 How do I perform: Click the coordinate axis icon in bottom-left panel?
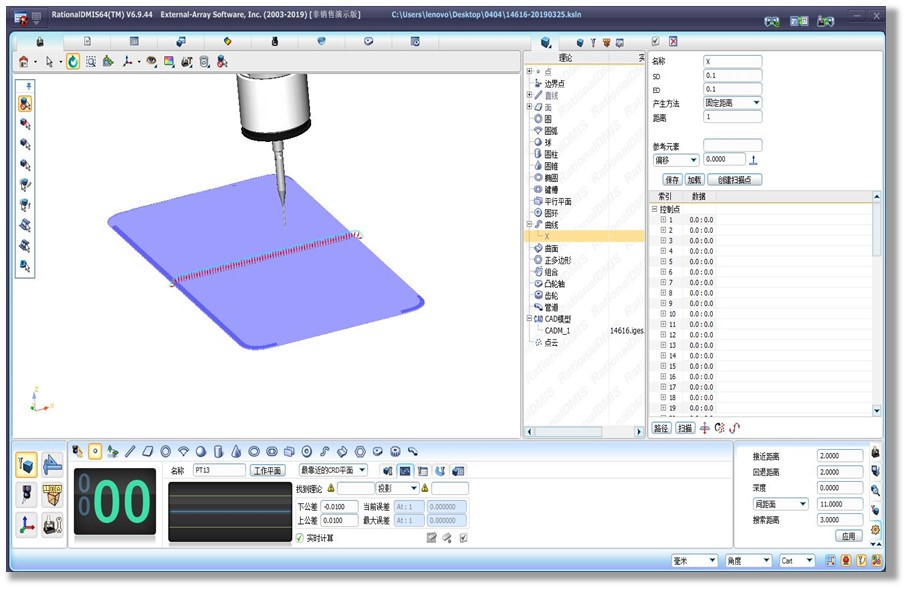click(27, 522)
